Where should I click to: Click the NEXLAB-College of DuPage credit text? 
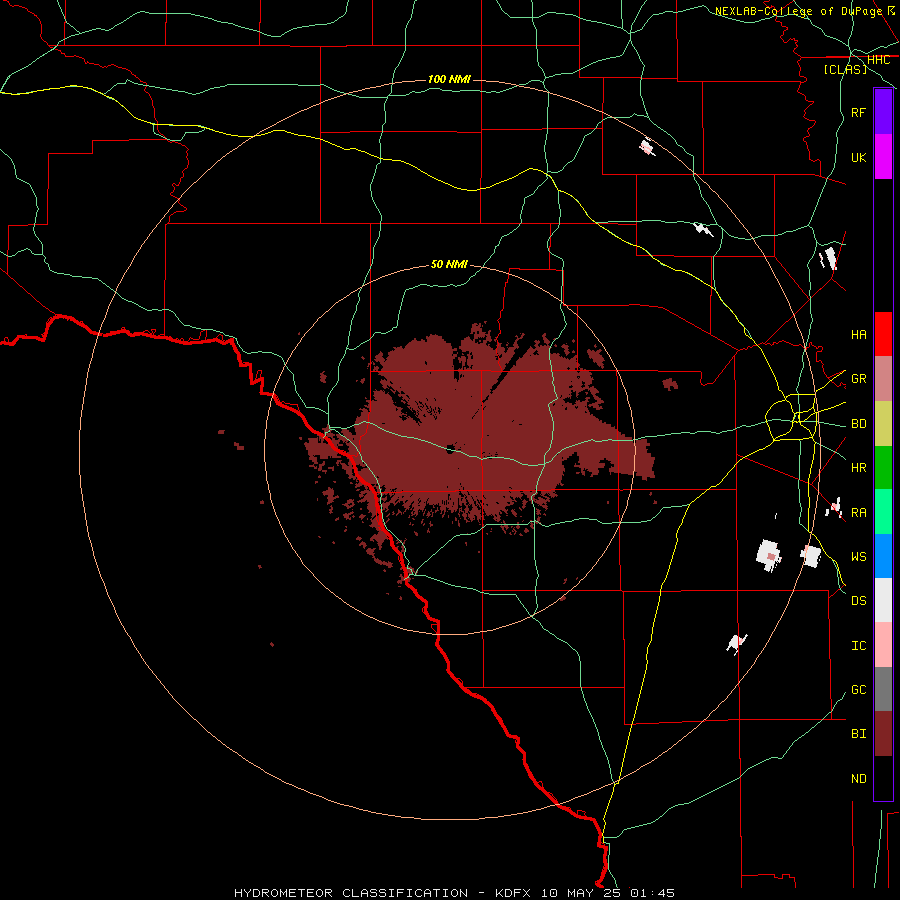pos(798,11)
